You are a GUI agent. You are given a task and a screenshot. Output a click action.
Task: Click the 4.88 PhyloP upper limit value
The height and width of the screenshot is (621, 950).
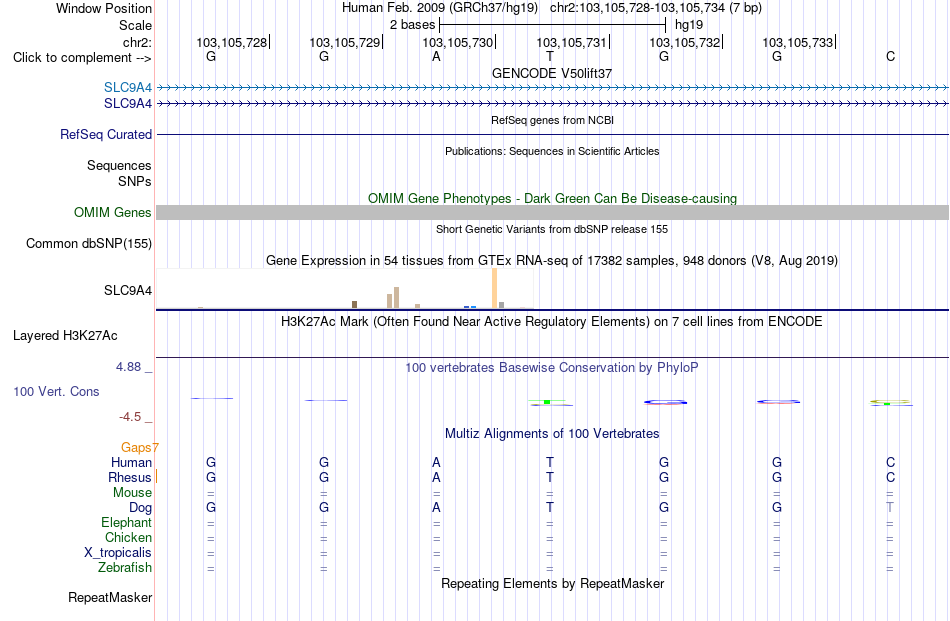[128, 367]
